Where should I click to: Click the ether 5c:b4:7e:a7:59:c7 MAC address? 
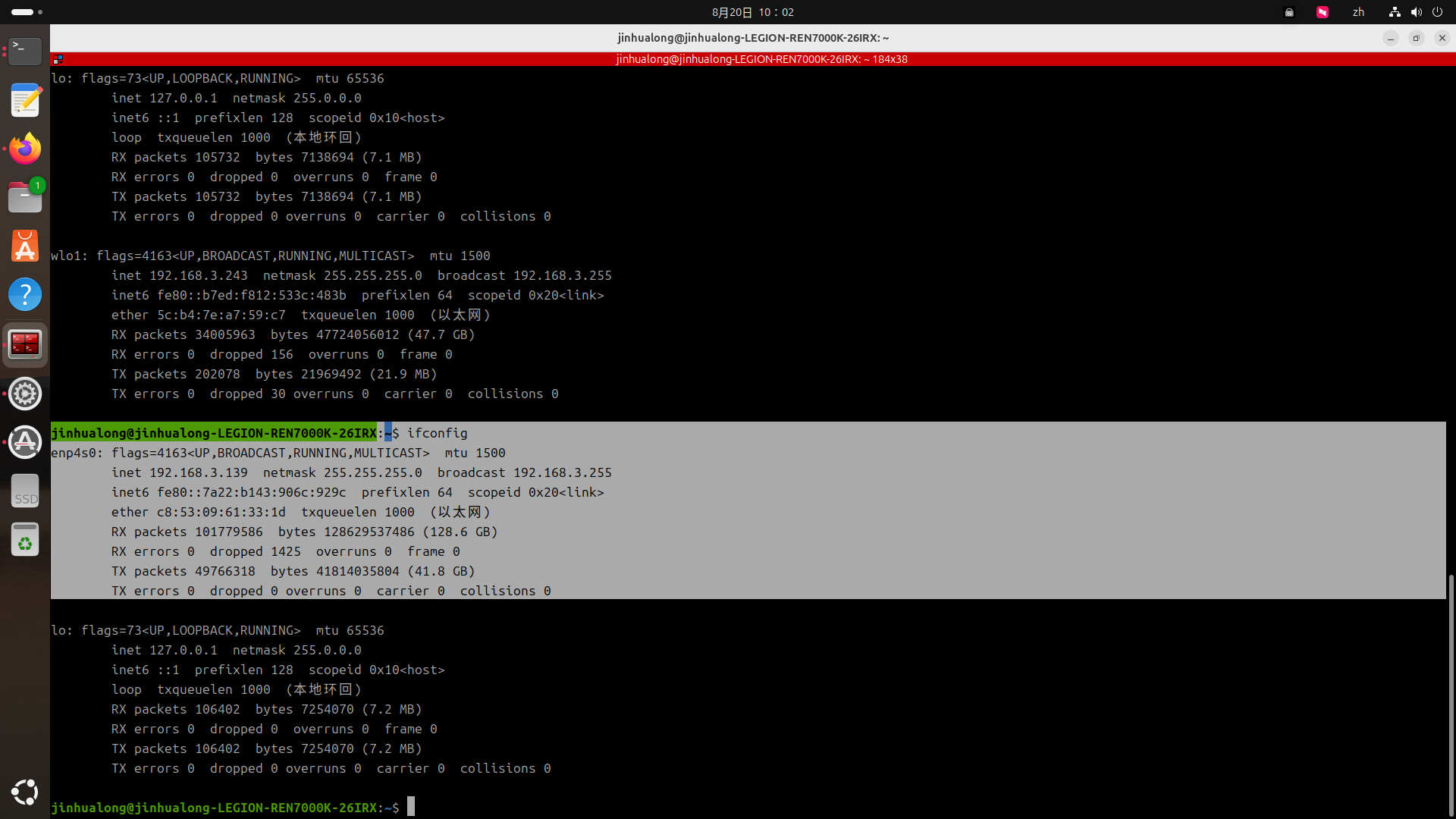coord(198,315)
